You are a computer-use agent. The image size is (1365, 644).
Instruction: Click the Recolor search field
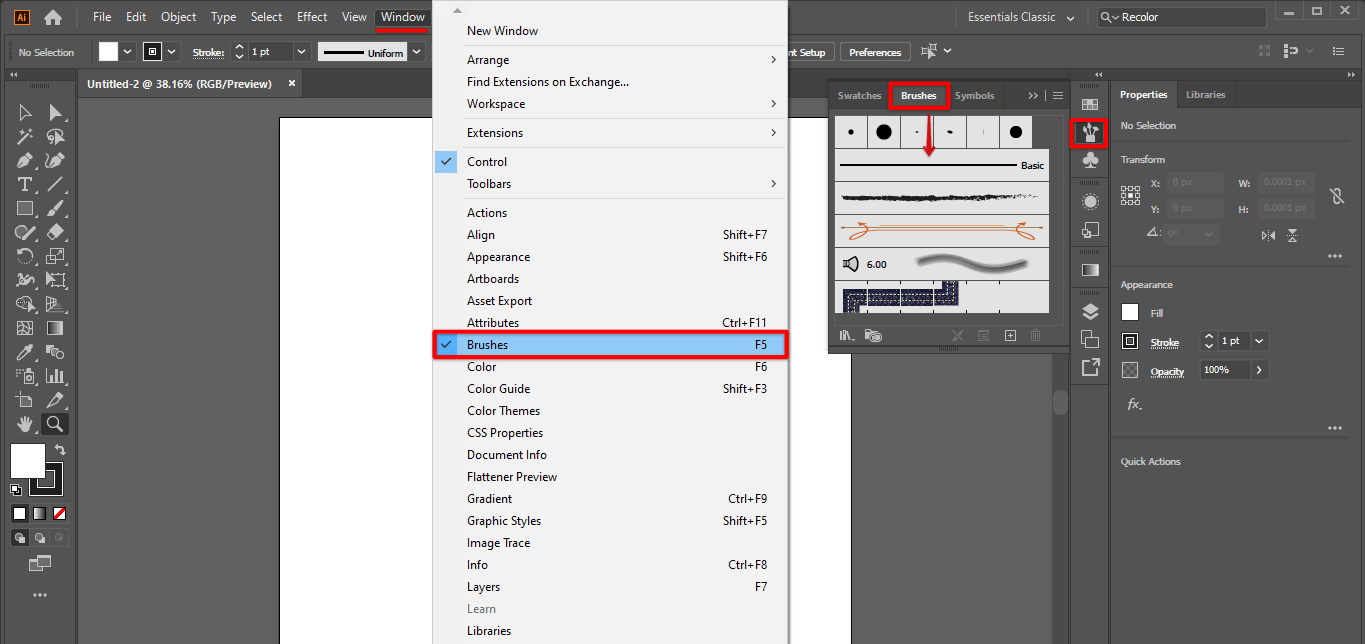[x=1180, y=16]
